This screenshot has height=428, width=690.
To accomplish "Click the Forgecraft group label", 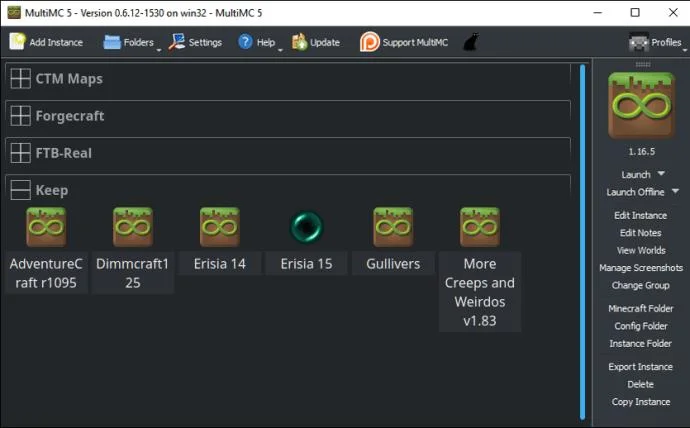I will click(x=70, y=116).
